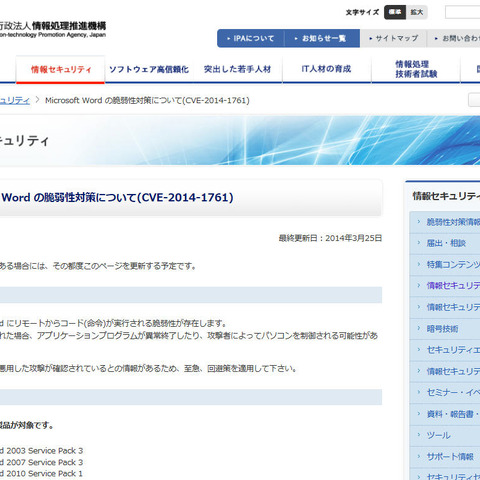480x480 pixels.
Task: Open 届出・相談 in the sidebar
Action: [x=446, y=243]
